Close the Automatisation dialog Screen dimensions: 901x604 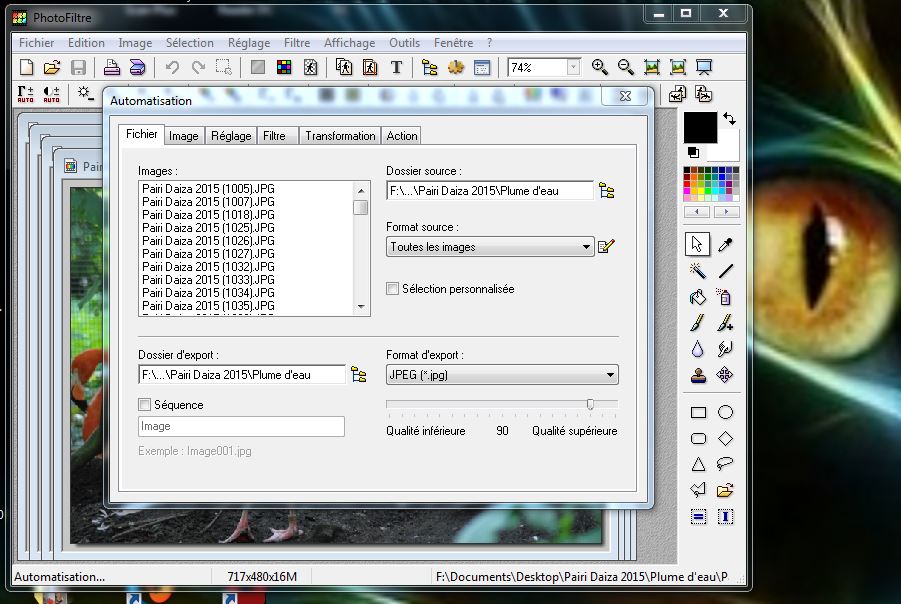point(625,96)
